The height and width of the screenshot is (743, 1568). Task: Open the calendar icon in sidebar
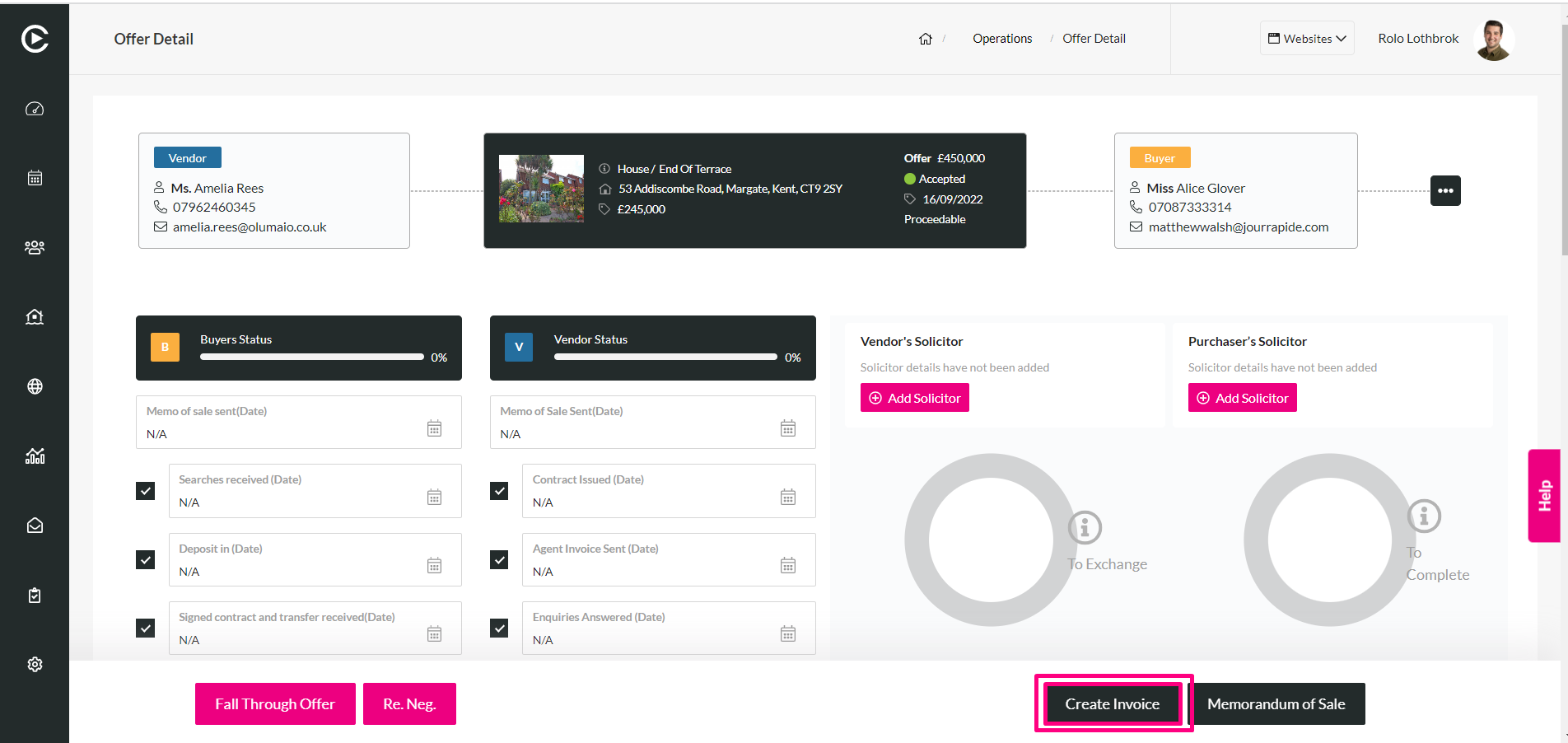(35, 178)
